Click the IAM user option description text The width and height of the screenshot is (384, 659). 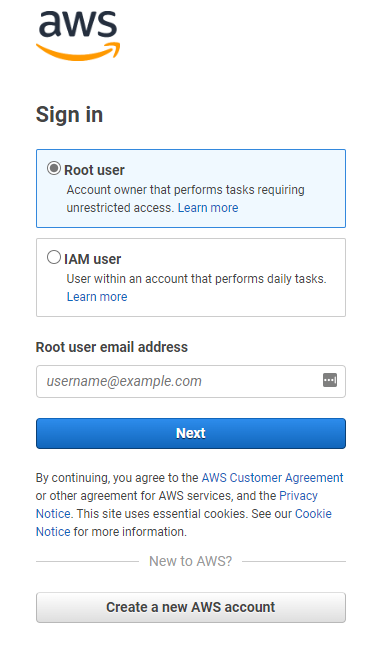[x=197, y=279]
